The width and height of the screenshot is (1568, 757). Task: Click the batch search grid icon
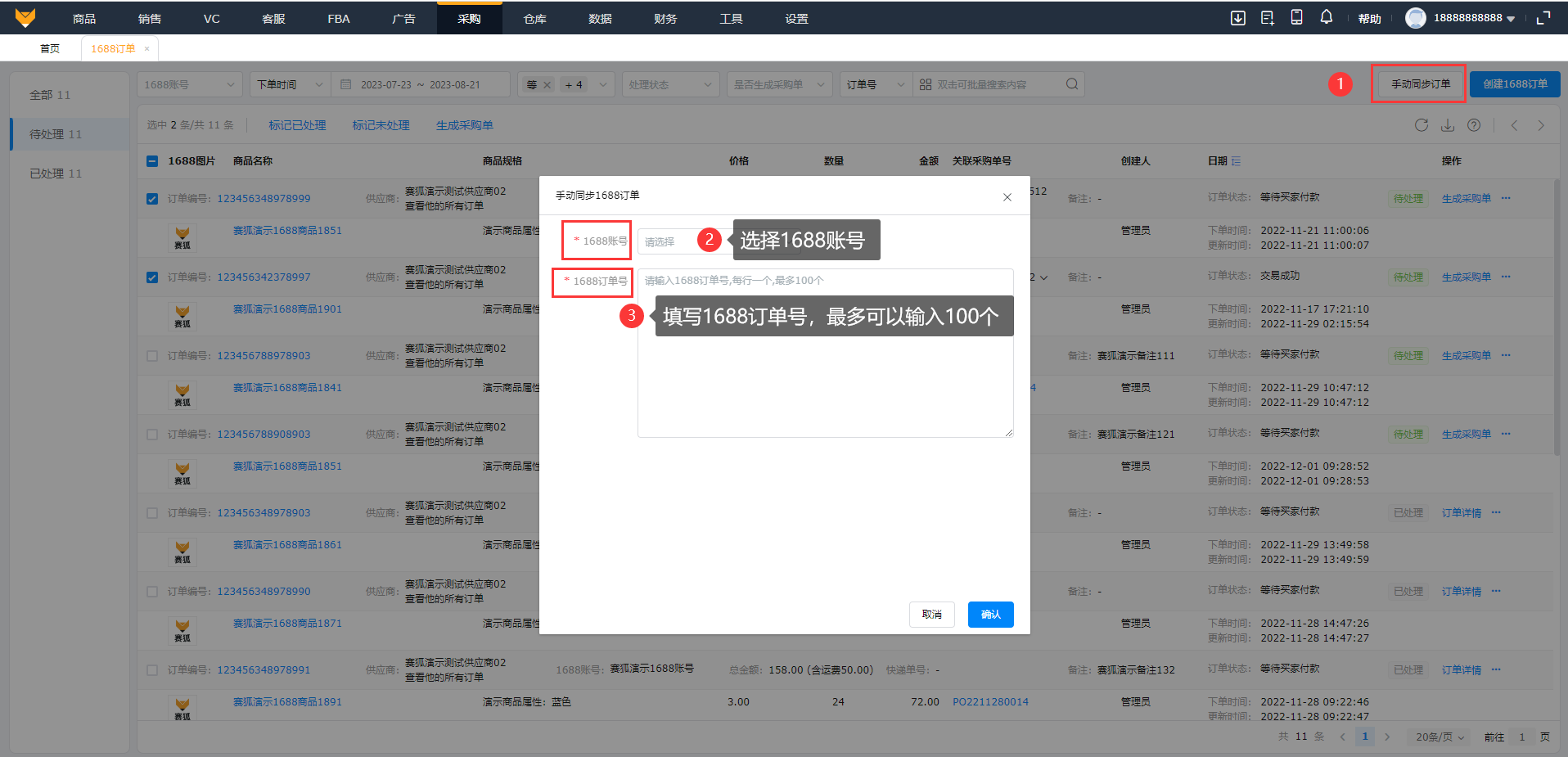coord(926,84)
